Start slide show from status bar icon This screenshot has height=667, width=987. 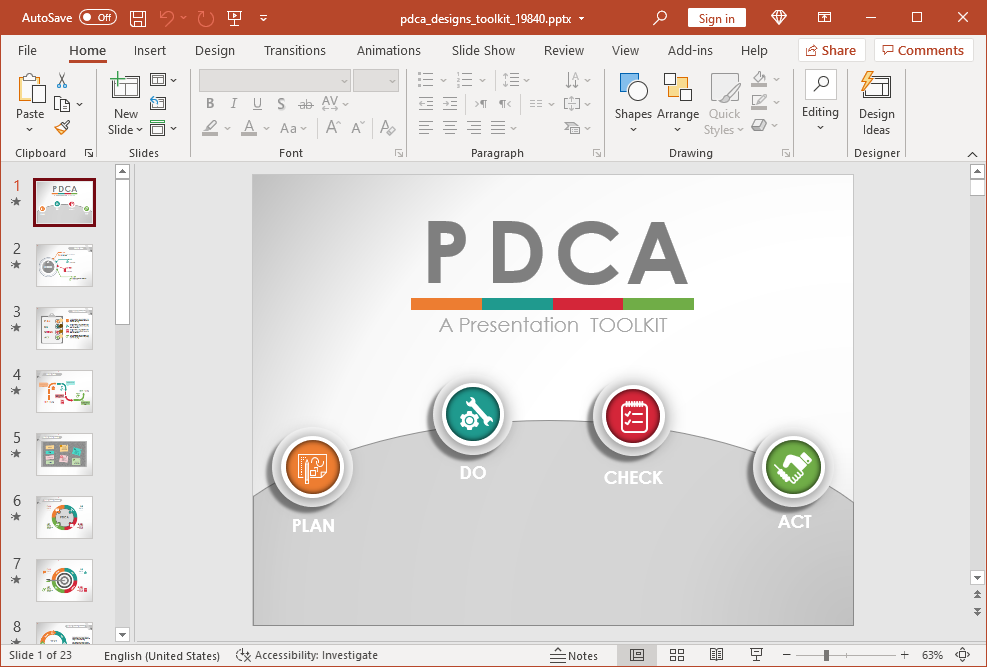(757, 655)
